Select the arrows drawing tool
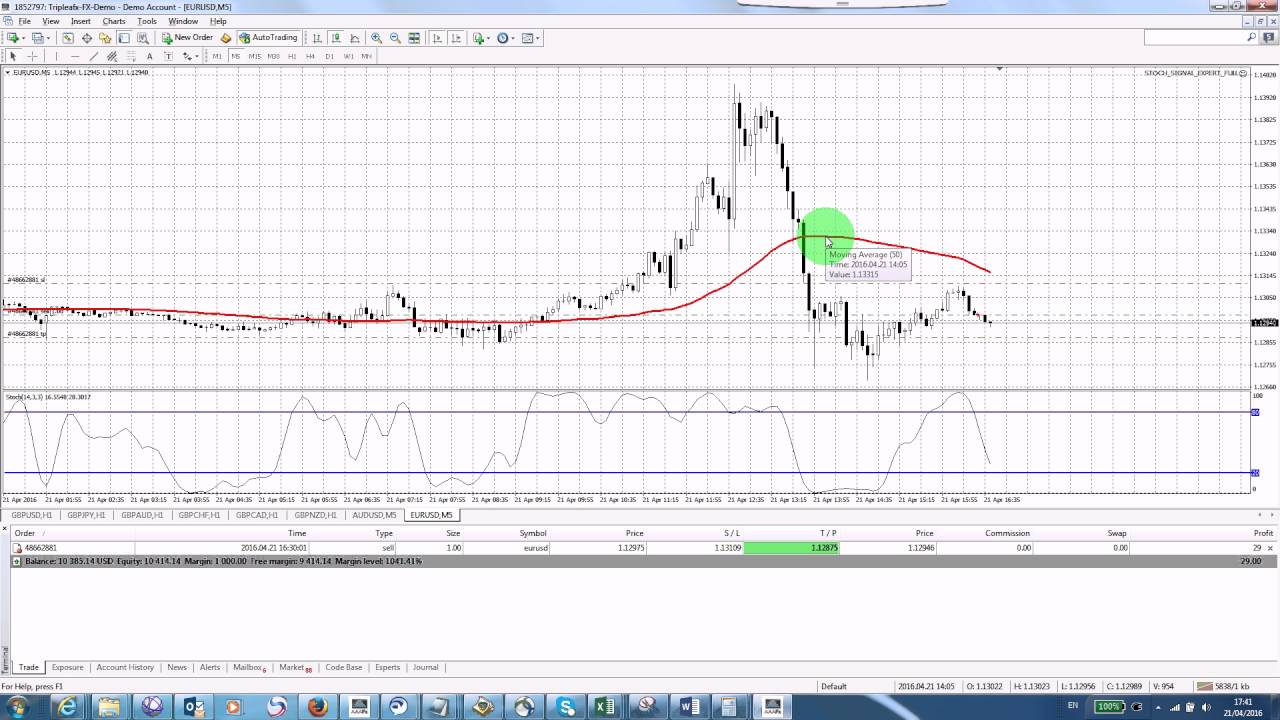Screen dimensions: 1280x720 coord(186,56)
